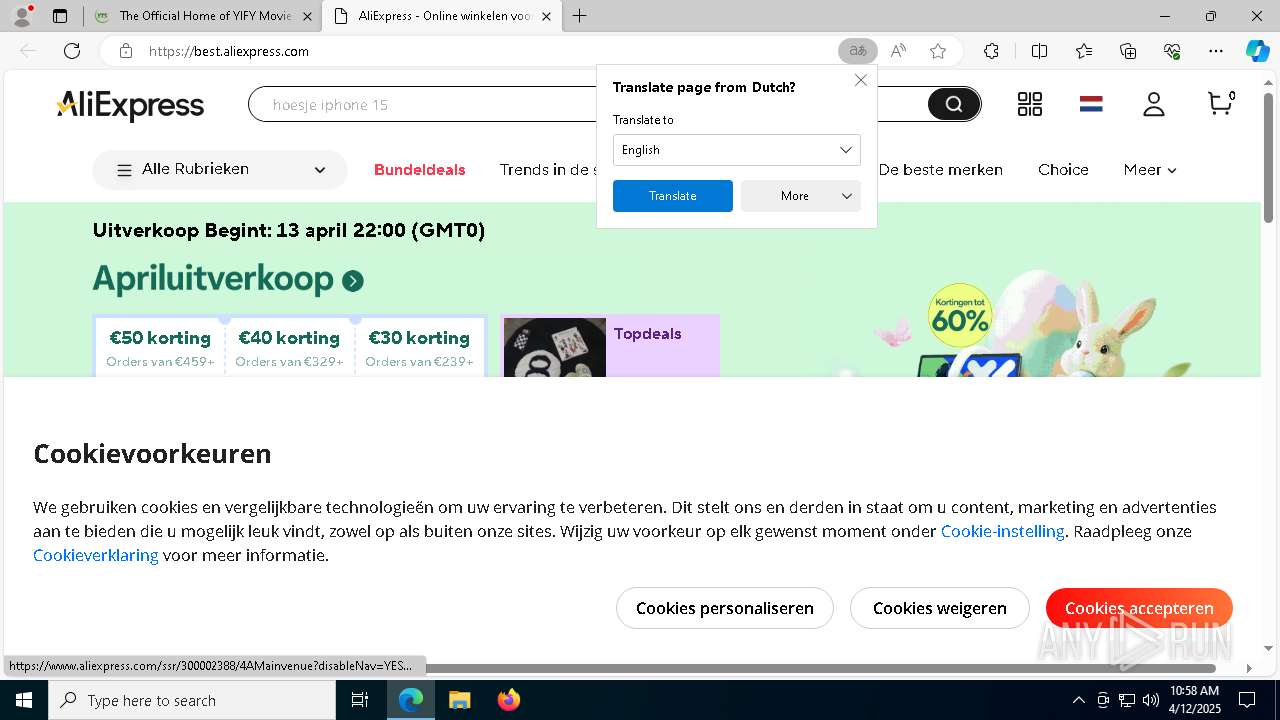Switch to the YIFY Movies tab

[205, 16]
